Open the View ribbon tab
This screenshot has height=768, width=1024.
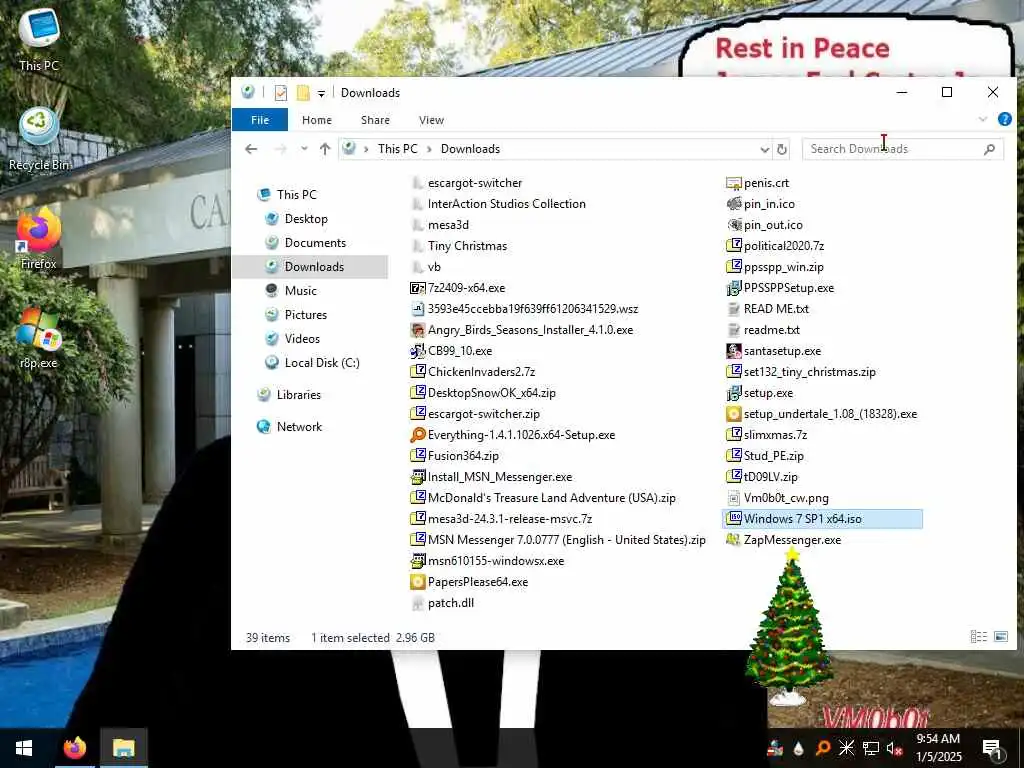coord(431,120)
